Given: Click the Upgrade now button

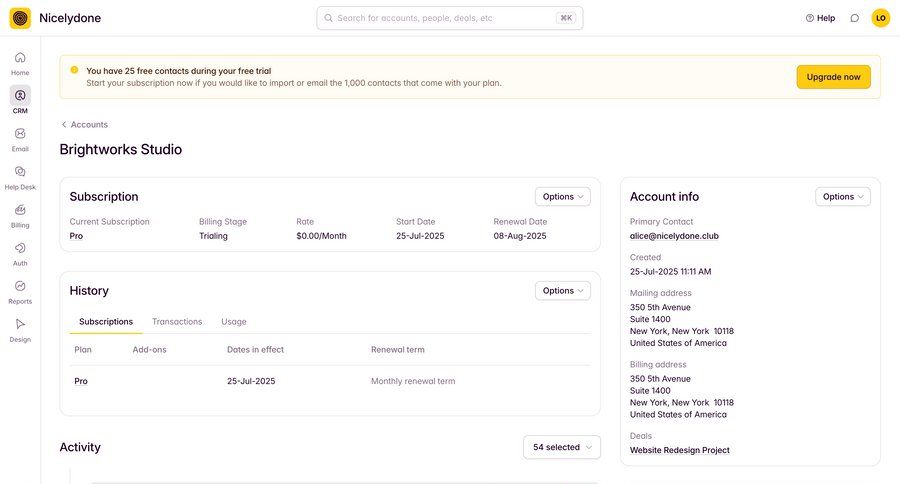Looking at the screenshot, I should point(833,77).
